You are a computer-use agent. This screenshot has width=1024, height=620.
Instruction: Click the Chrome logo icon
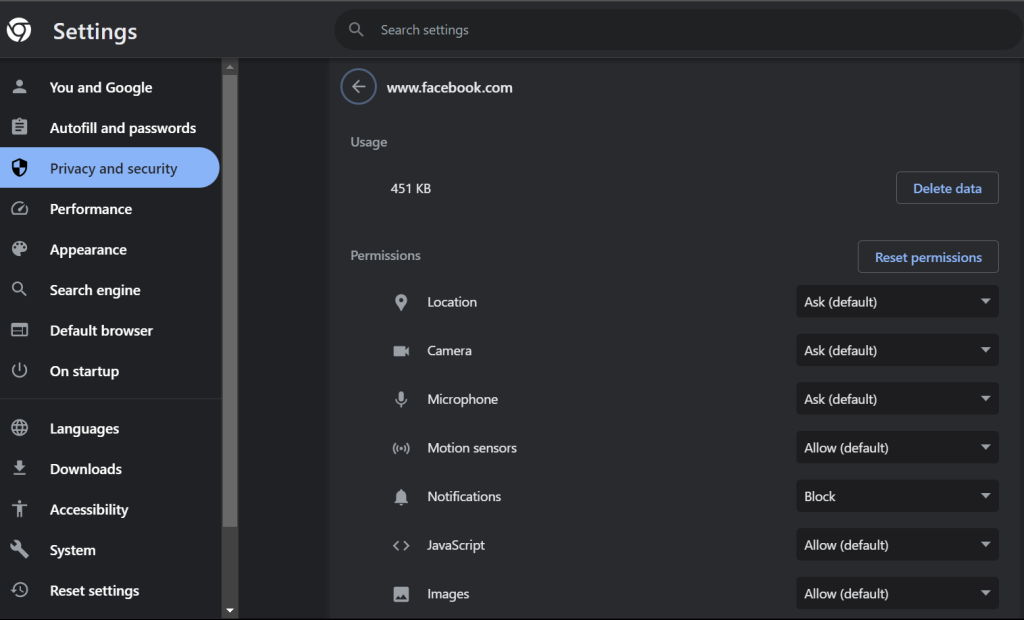[19, 30]
